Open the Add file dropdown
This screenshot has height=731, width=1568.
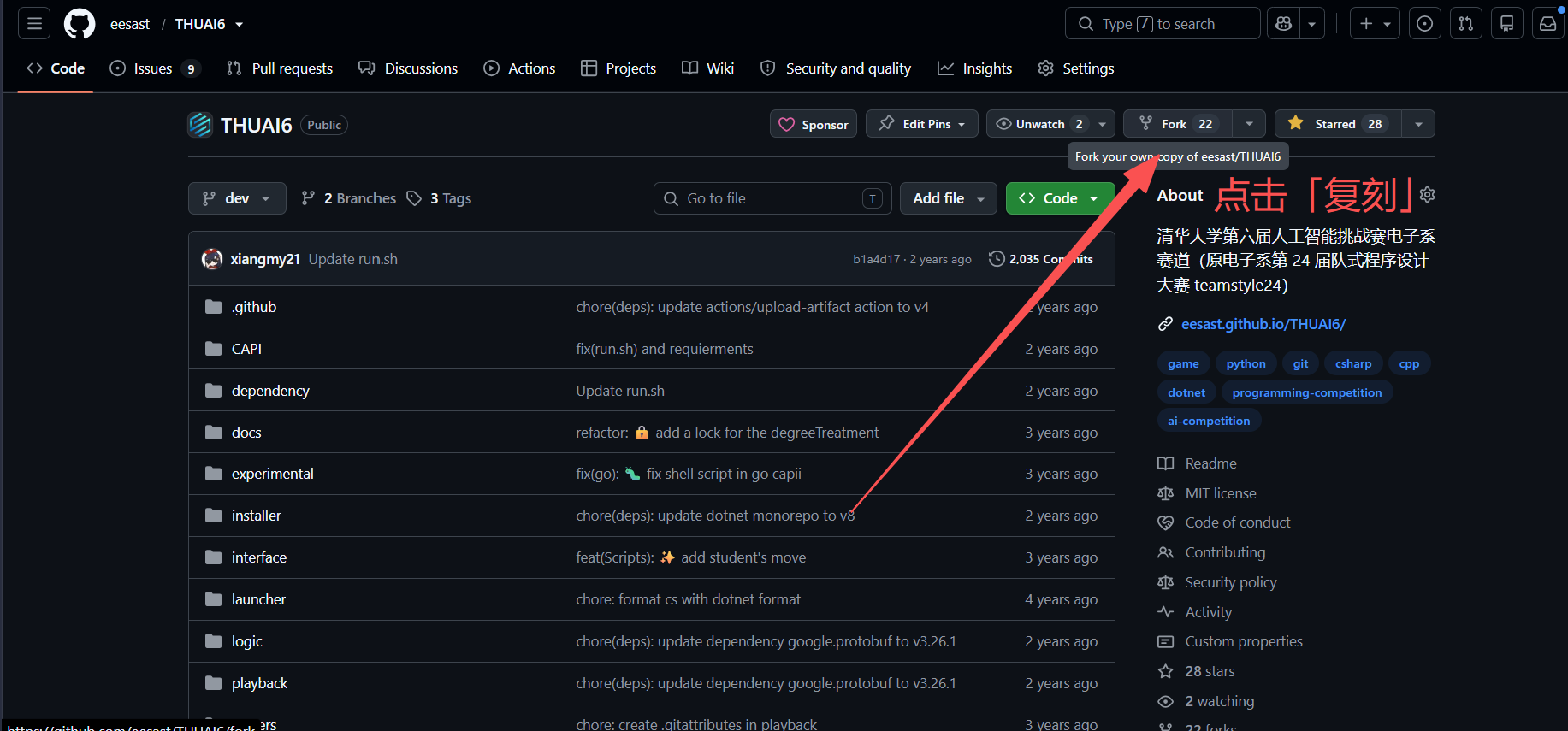click(x=949, y=198)
